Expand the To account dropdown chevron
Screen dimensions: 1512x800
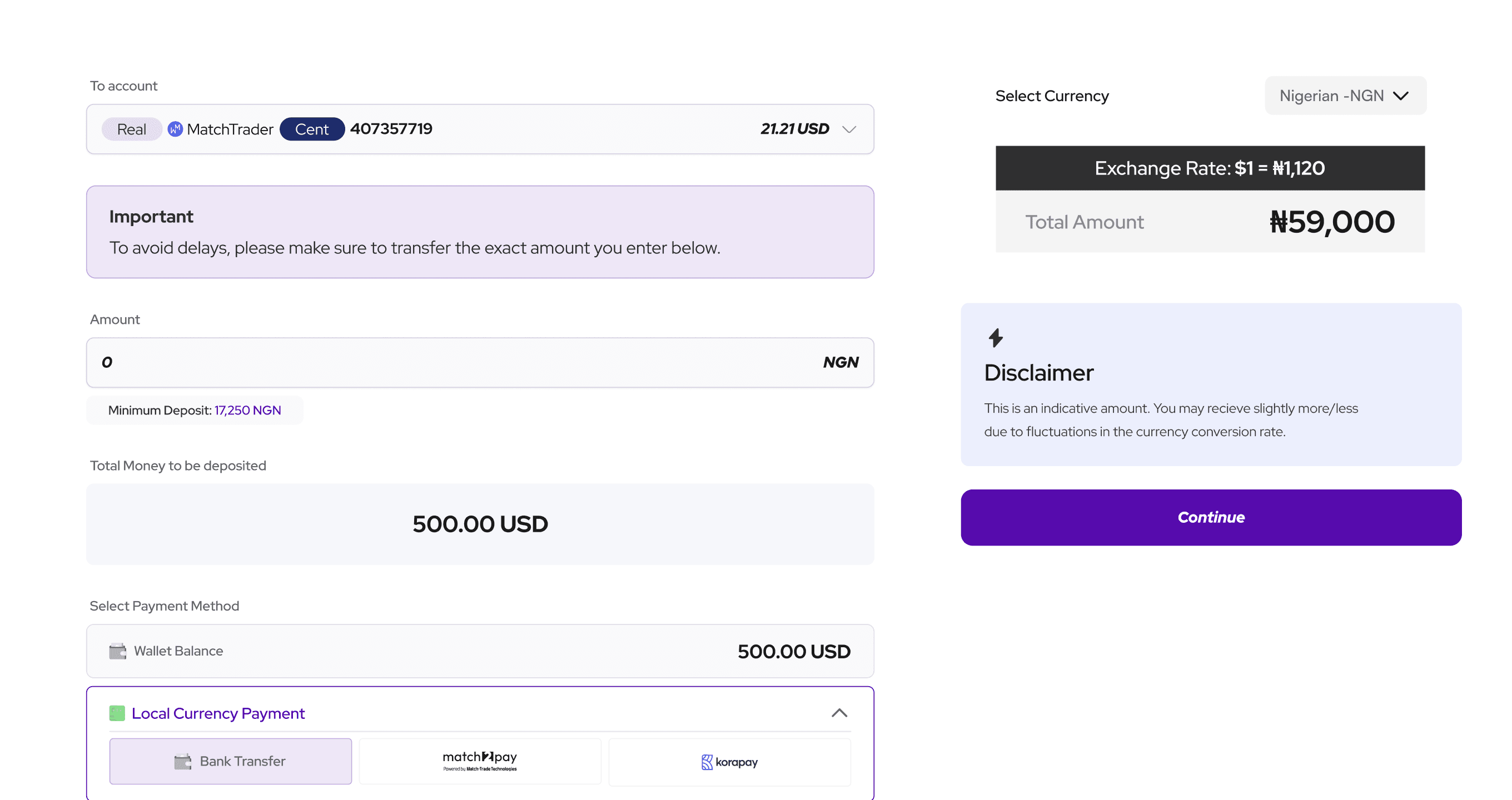tap(849, 129)
